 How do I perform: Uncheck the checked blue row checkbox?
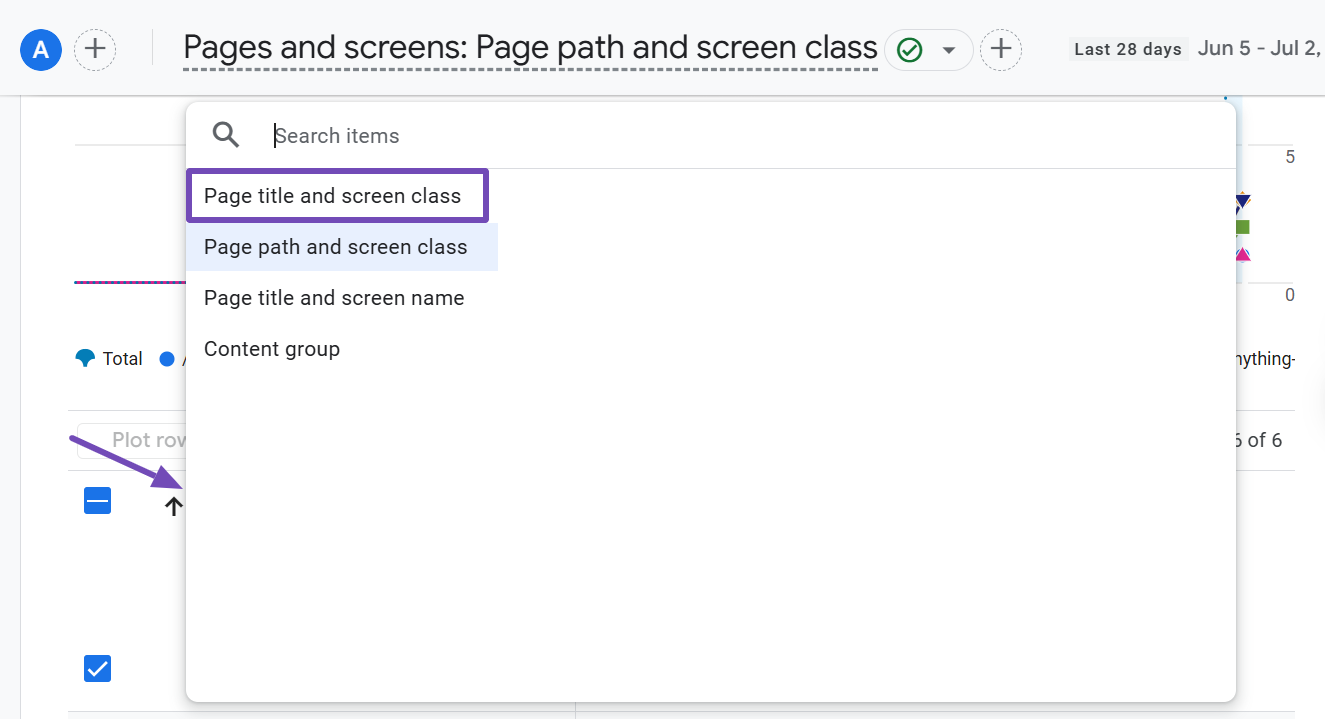click(x=97, y=668)
